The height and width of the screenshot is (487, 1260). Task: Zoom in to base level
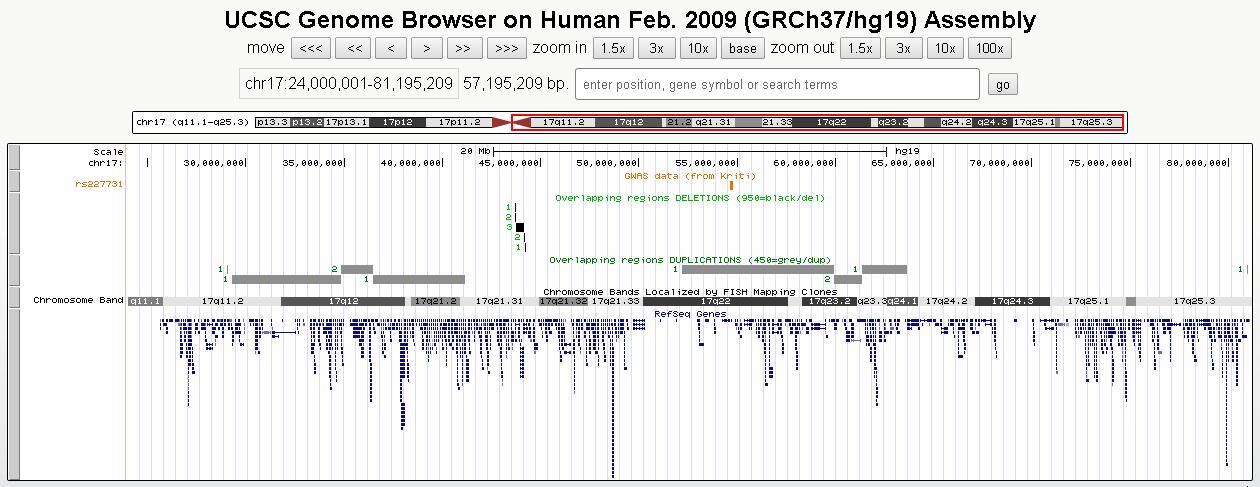click(742, 48)
